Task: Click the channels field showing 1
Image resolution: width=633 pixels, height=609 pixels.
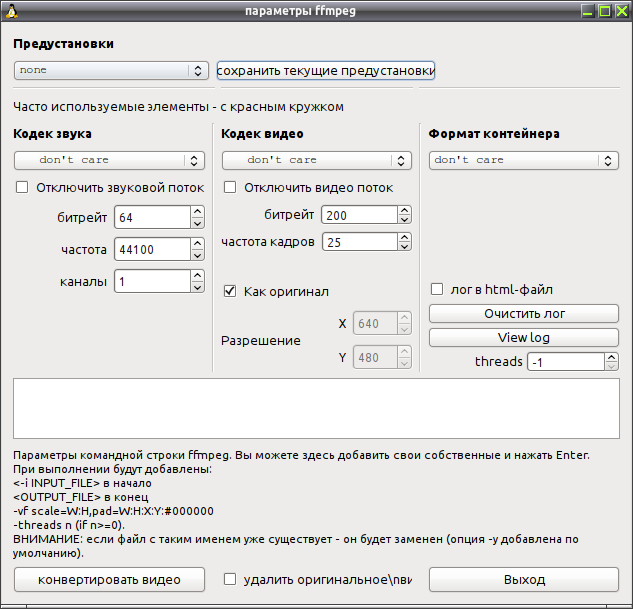Action: [152, 281]
